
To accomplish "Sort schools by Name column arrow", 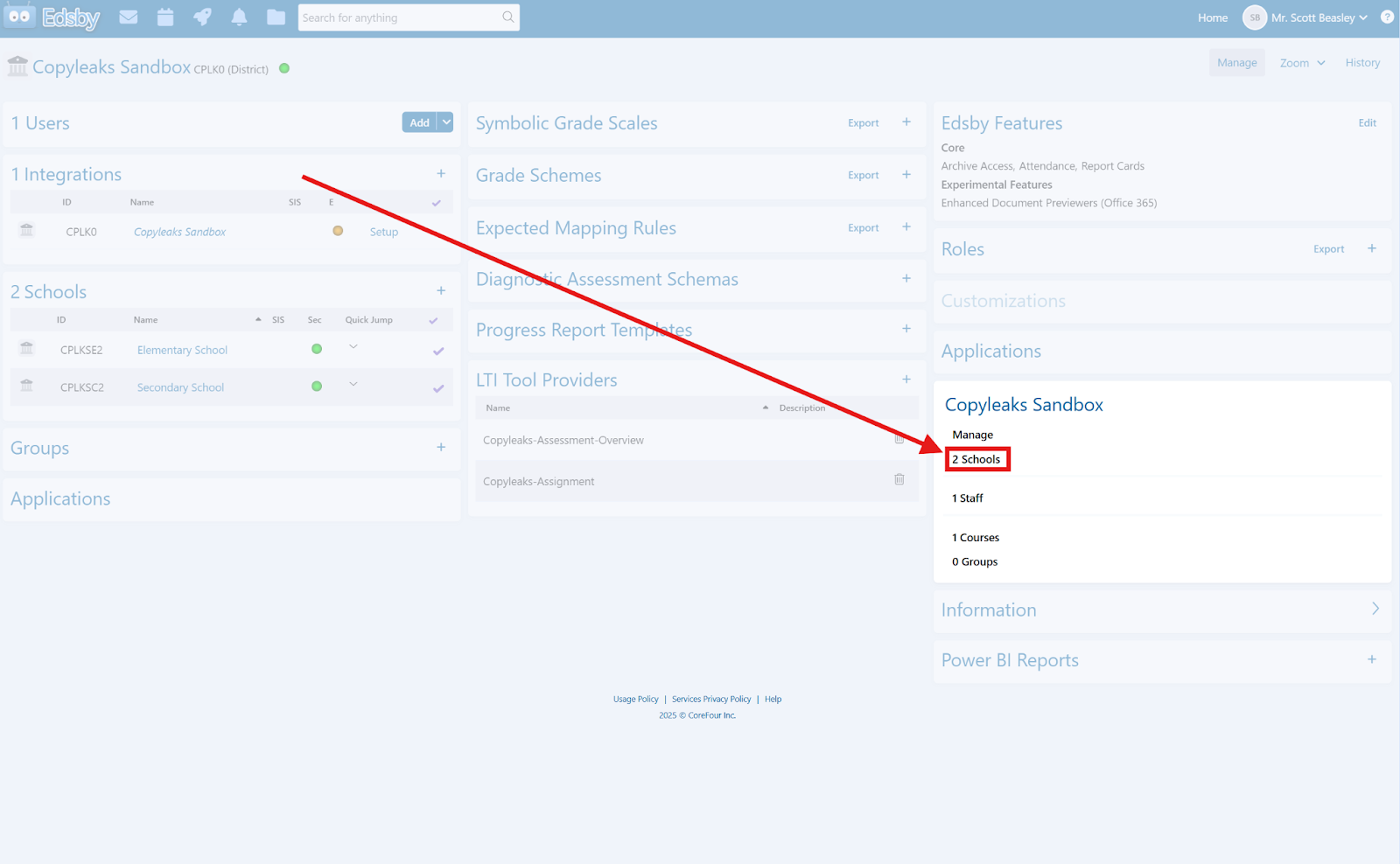I will (258, 320).
